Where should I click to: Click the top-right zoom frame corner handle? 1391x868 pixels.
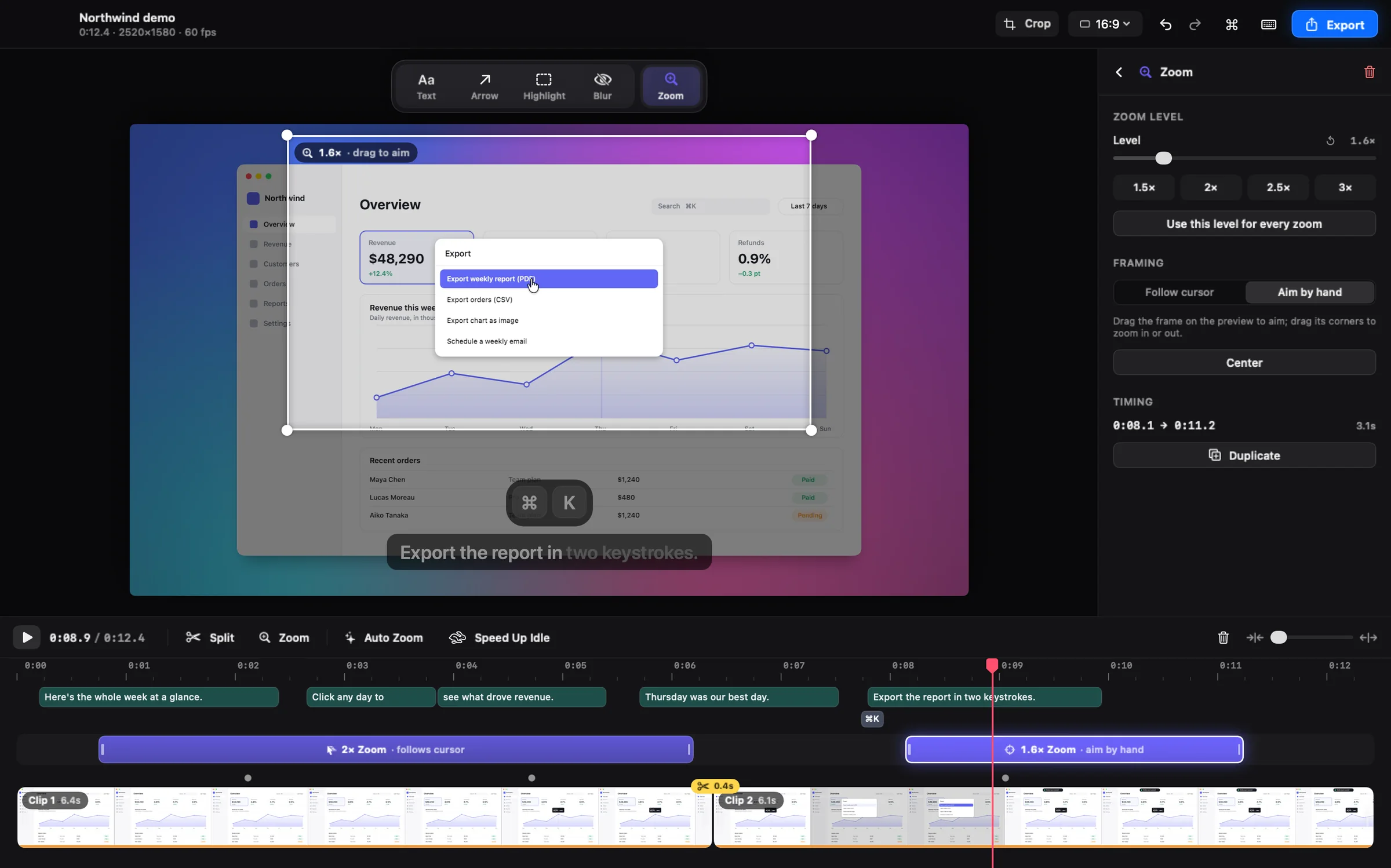pyautogui.click(x=811, y=135)
